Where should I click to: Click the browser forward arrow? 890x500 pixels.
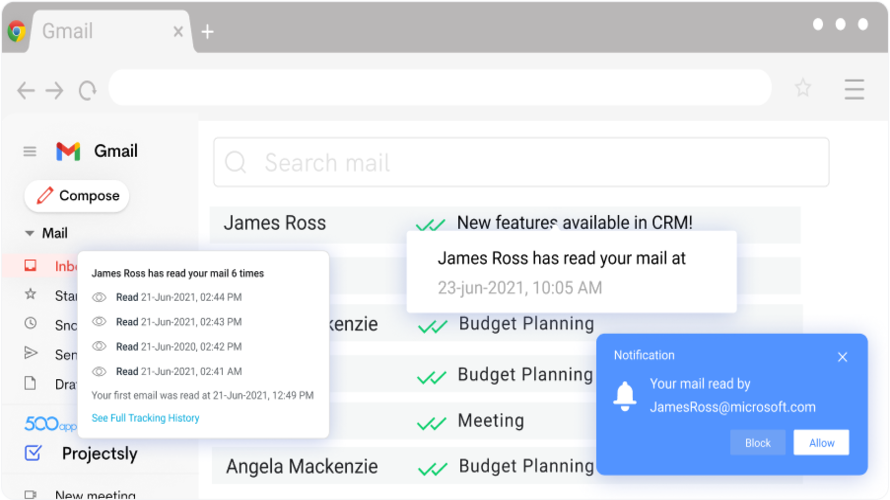pos(54,90)
